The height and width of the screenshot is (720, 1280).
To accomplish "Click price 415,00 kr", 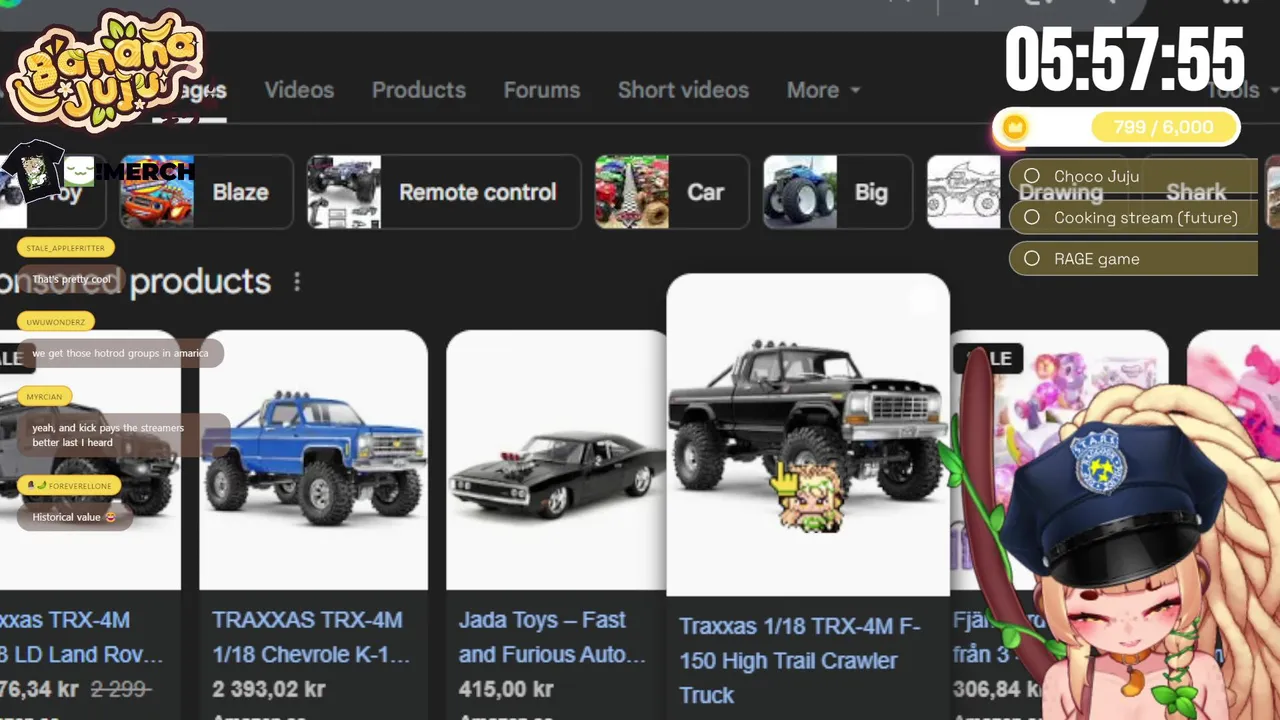I will click(x=506, y=689).
